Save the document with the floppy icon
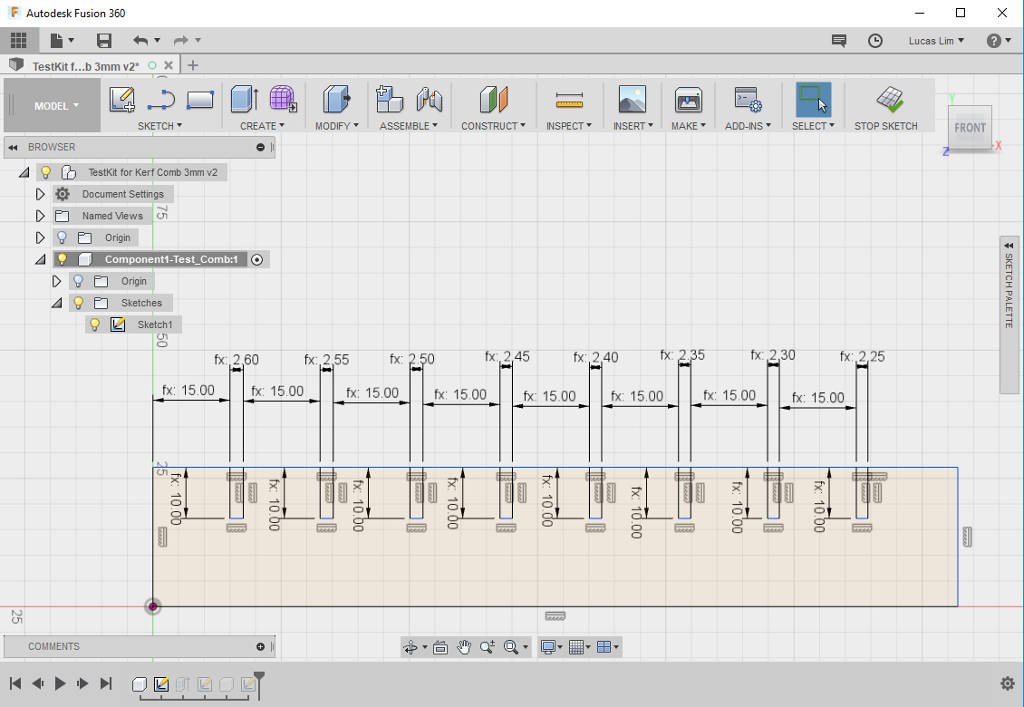This screenshot has width=1024, height=707. tap(104, 40)
